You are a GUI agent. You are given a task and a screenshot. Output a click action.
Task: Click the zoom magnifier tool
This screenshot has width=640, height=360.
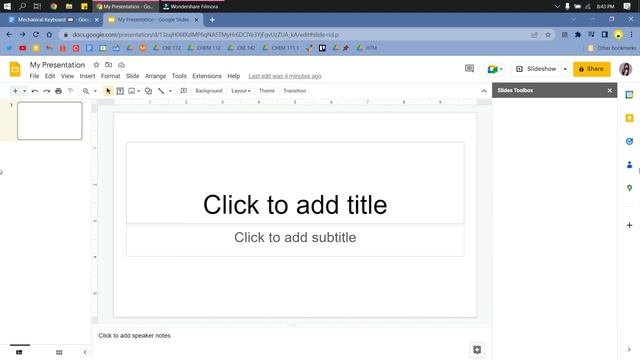pos(86,91)
